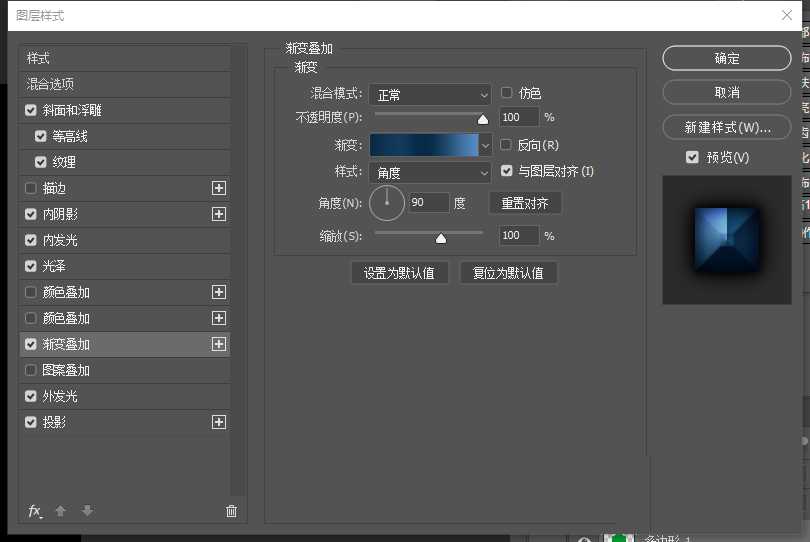The image size is (810, 542).
Task: Click the plus icon beside 描边
Action: (219, 188)
